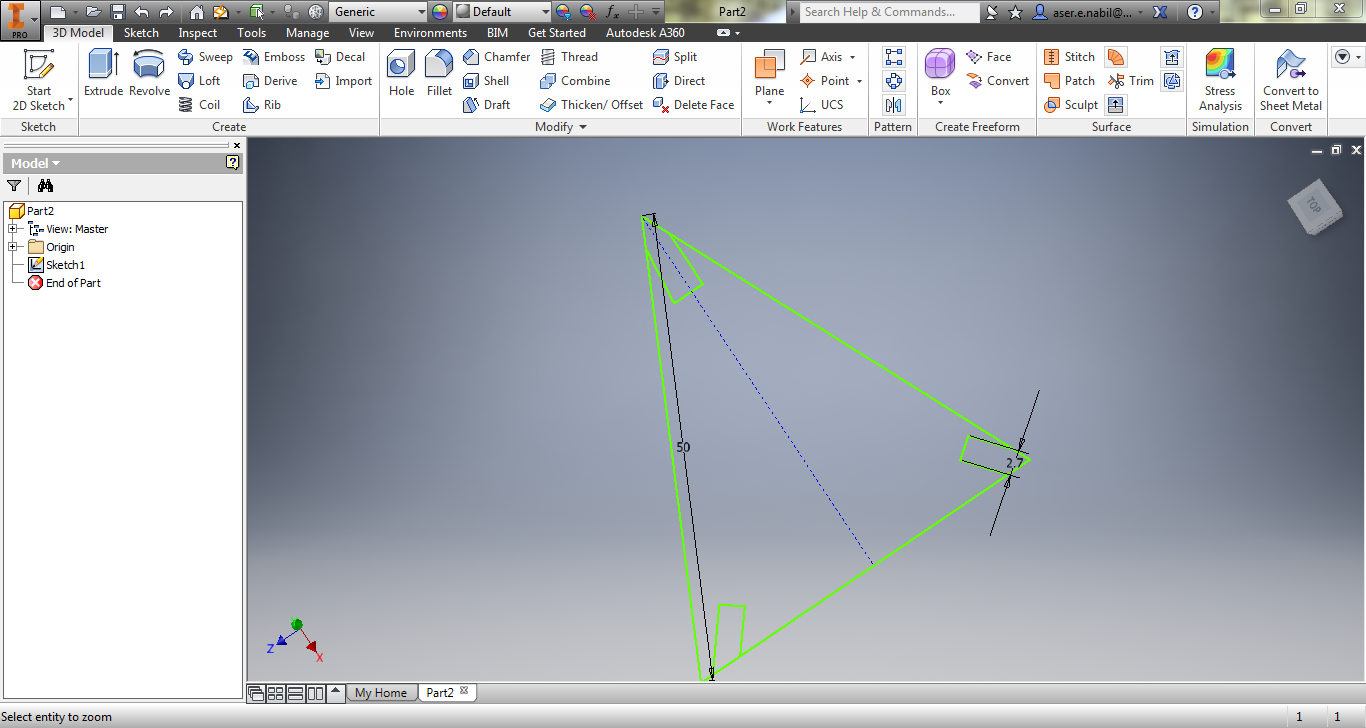Select the Shell tool
The width and height of the screenshot is (1366, 728).
pyautogui.click(x=486, y=81)
